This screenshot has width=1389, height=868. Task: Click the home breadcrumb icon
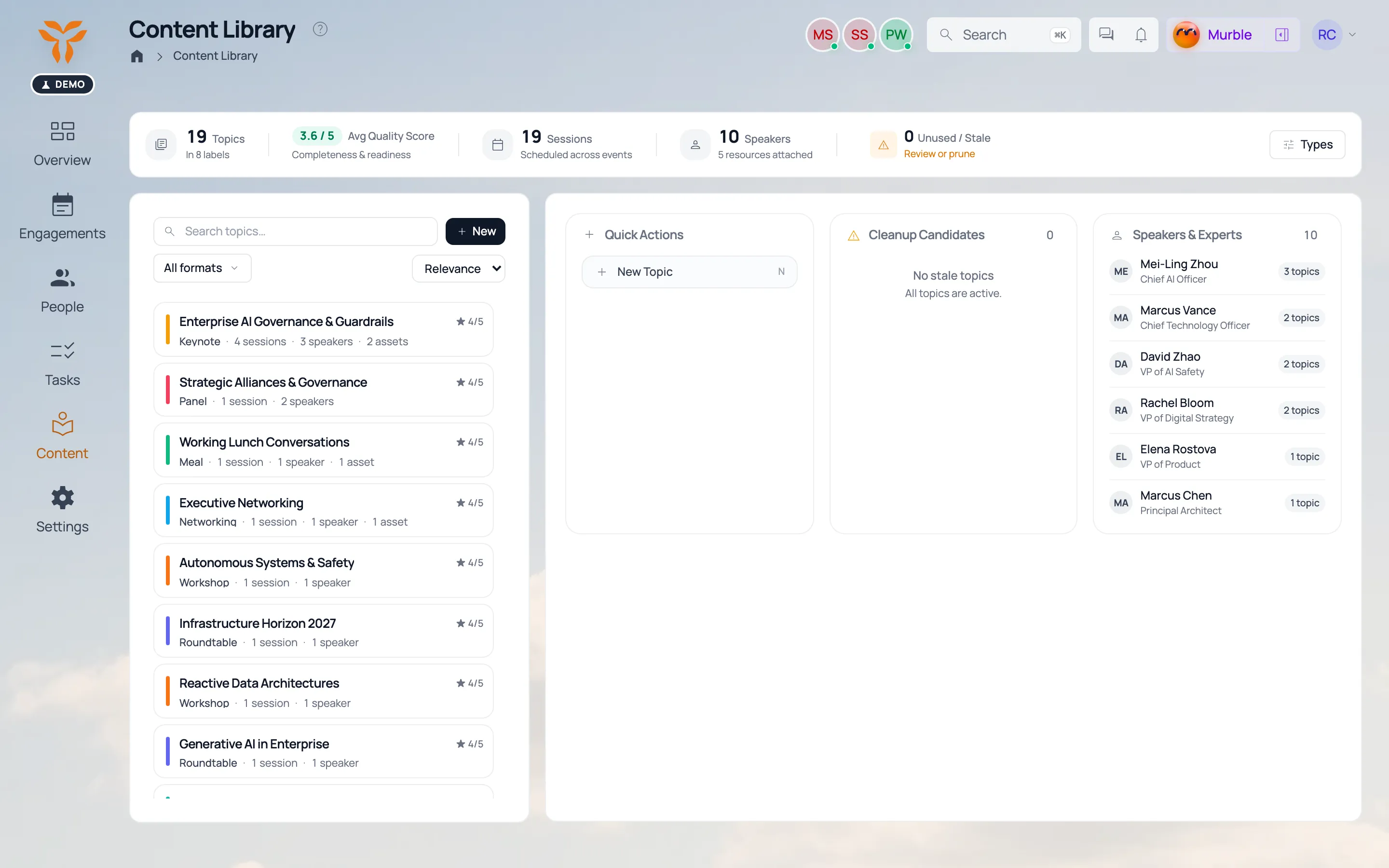136,55
